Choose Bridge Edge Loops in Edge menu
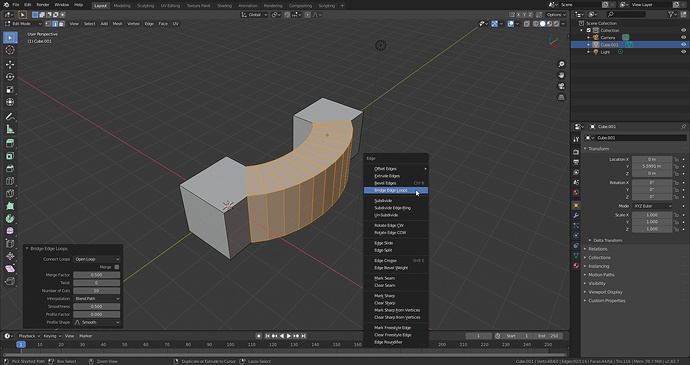690x365 pixels. (x=396, y=190)
